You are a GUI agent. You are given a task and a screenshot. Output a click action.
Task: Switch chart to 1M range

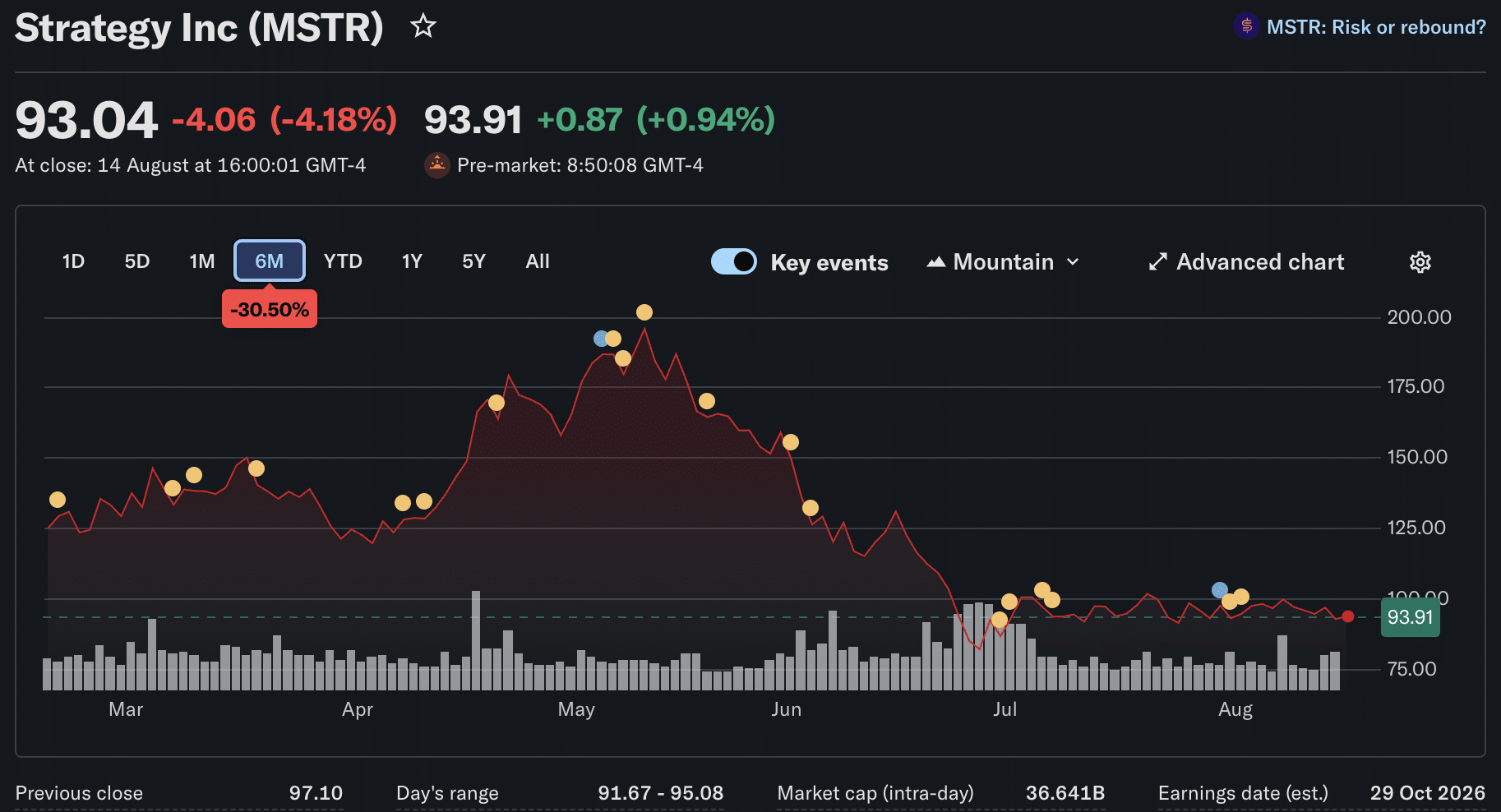[x=202, y=261]
